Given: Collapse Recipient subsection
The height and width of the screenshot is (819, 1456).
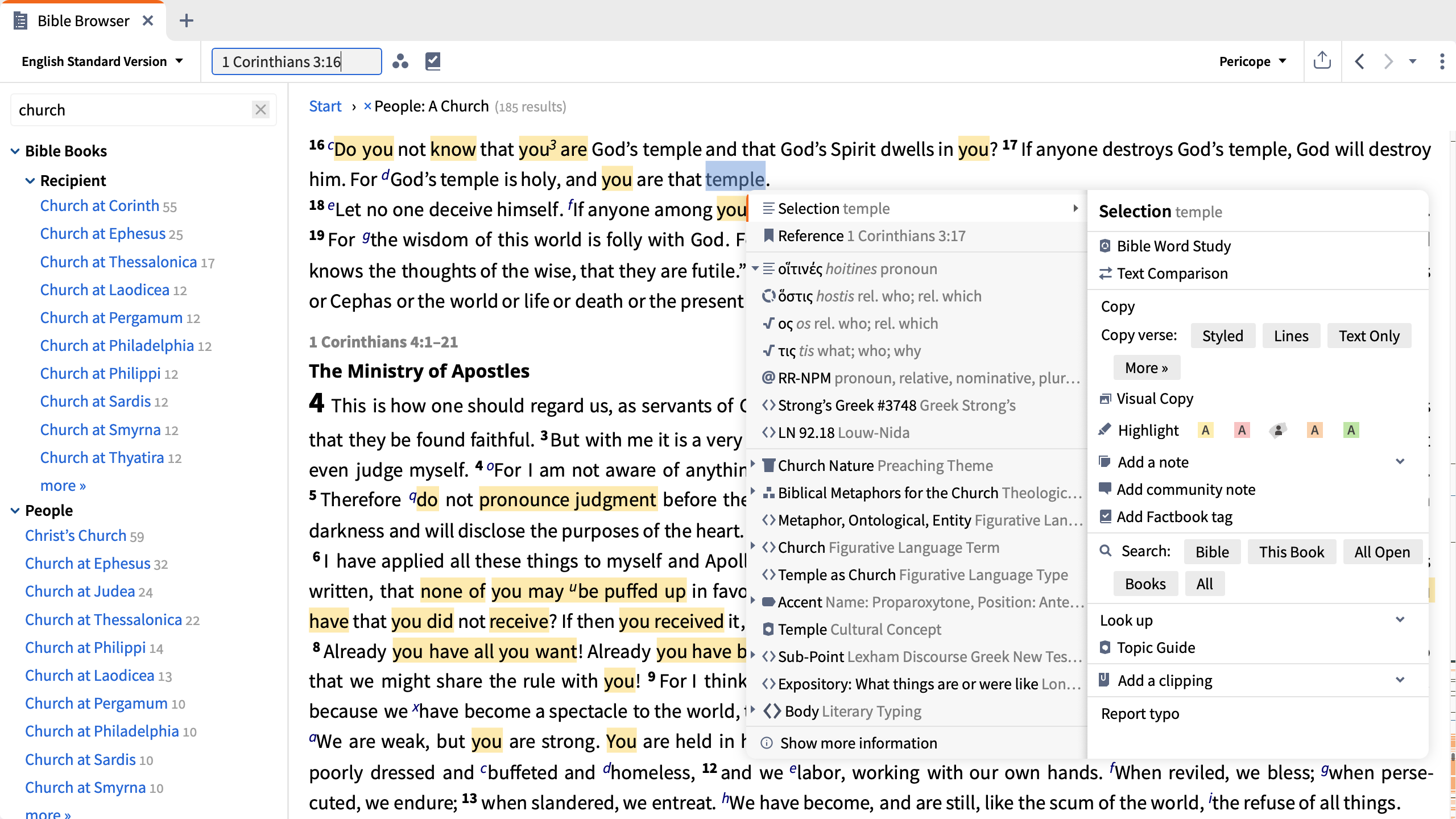Looking at the screenshot, I should pyautogui.click(x=30, y=181).
